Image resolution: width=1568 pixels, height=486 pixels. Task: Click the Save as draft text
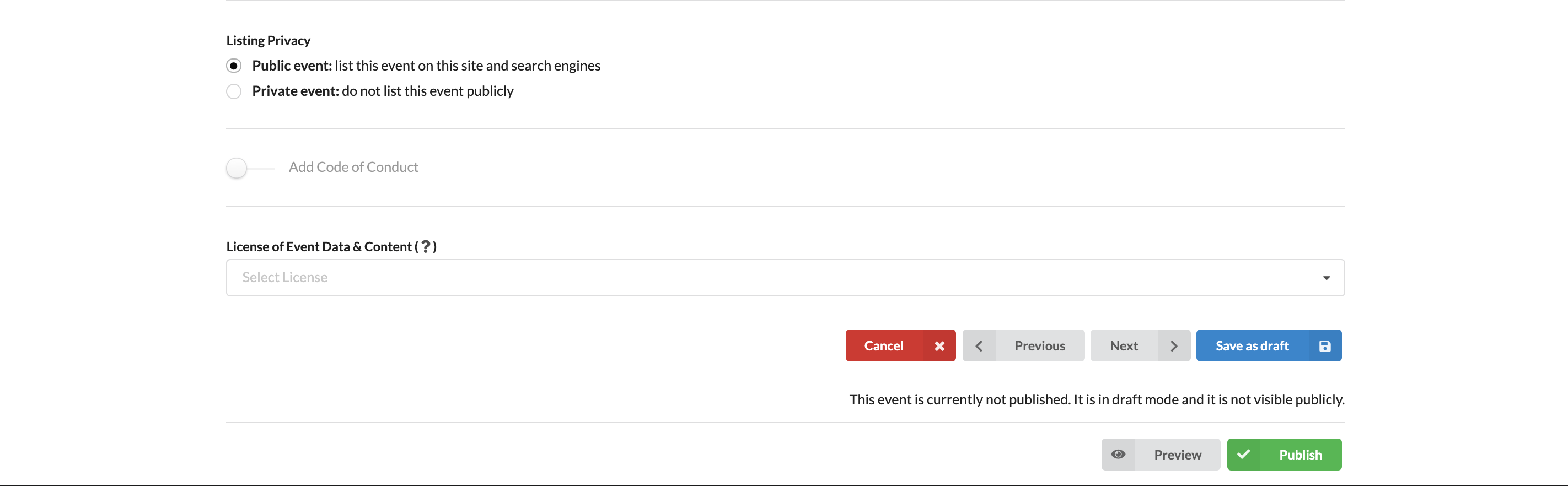(1252, 345)
